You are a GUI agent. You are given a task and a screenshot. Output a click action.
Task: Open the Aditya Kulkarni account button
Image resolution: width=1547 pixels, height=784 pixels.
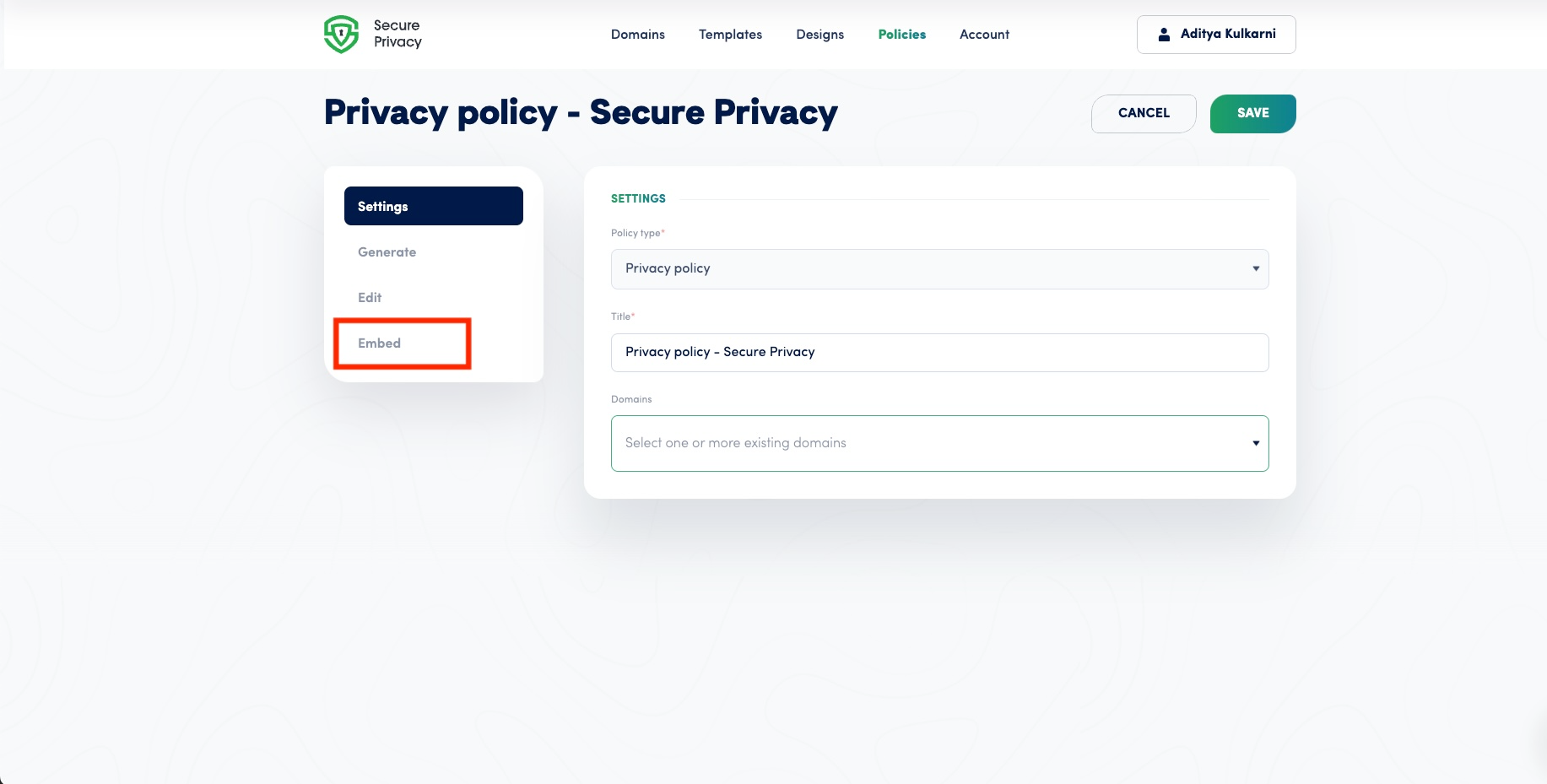coord(1215,35)
